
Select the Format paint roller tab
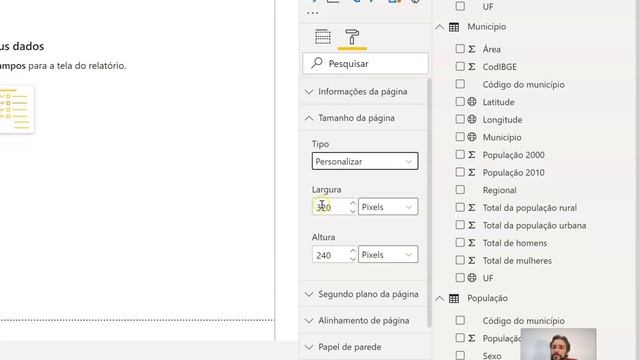tap(352, 37)
